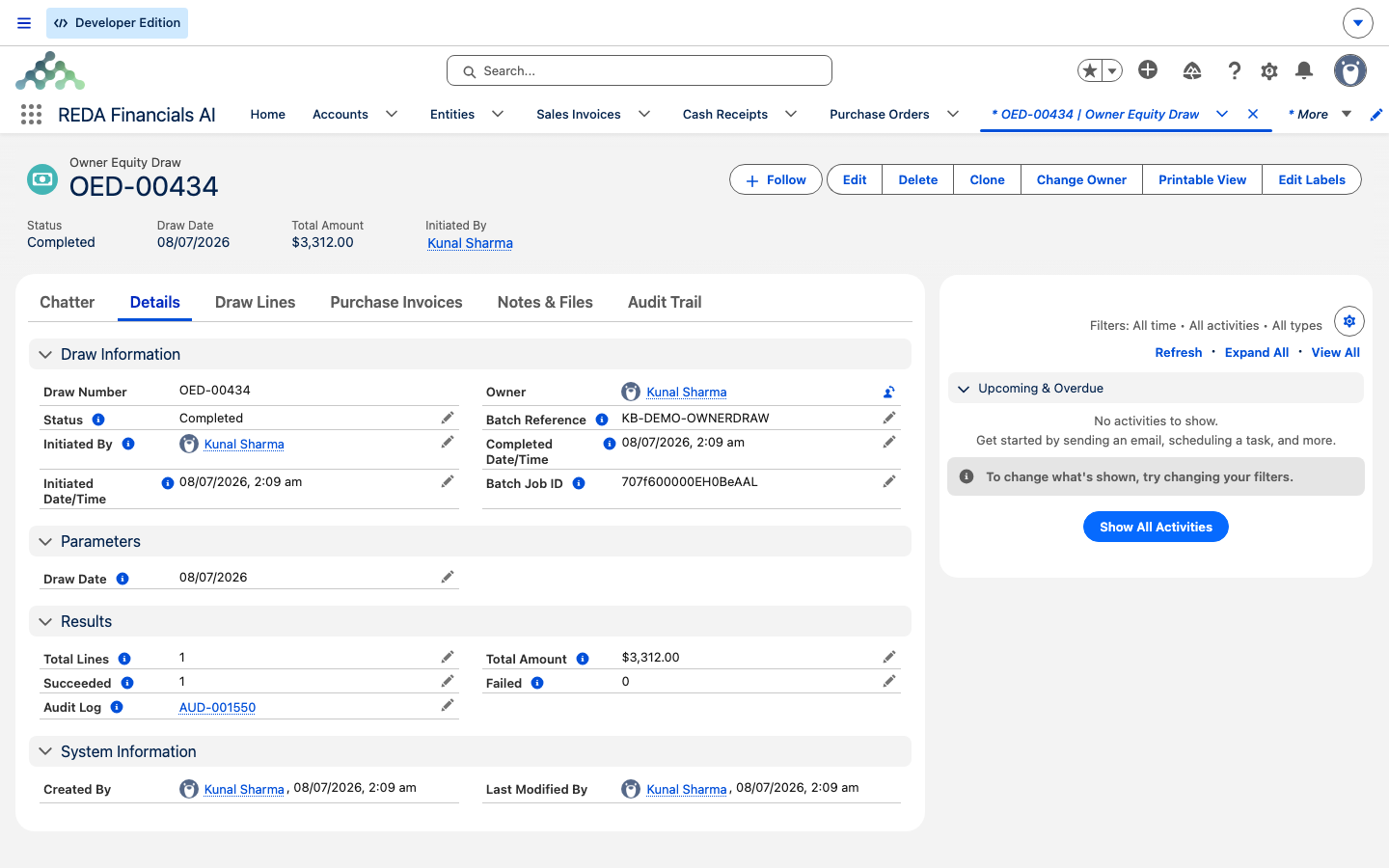Click the notifications bell icon
The image size is (1389, 868).
(x=1304, y=70)
